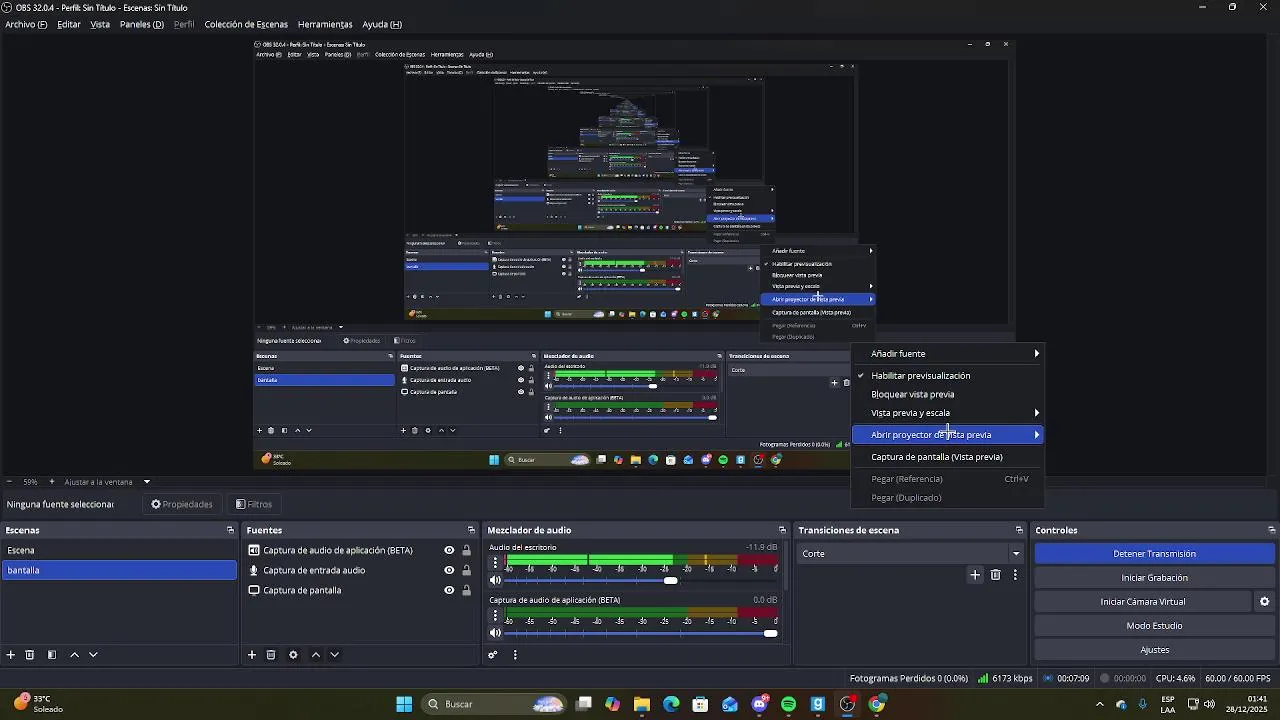Move scene down with Escenas down arrow
1280x720 pixels.
coord(93,655)
